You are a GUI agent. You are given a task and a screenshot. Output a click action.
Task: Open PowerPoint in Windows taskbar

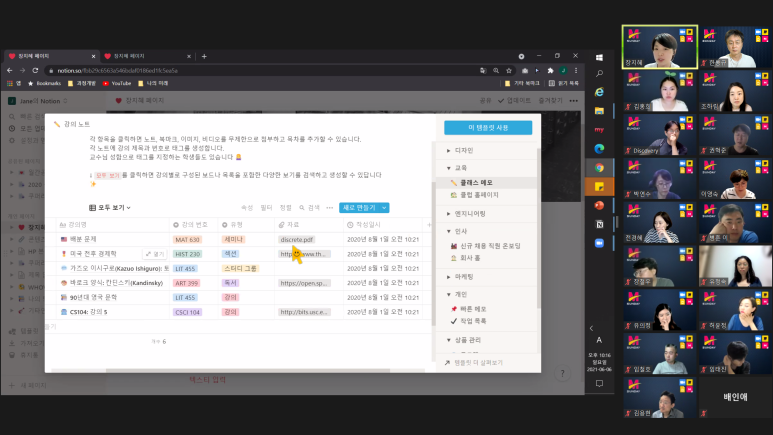(x=599, y=205)
